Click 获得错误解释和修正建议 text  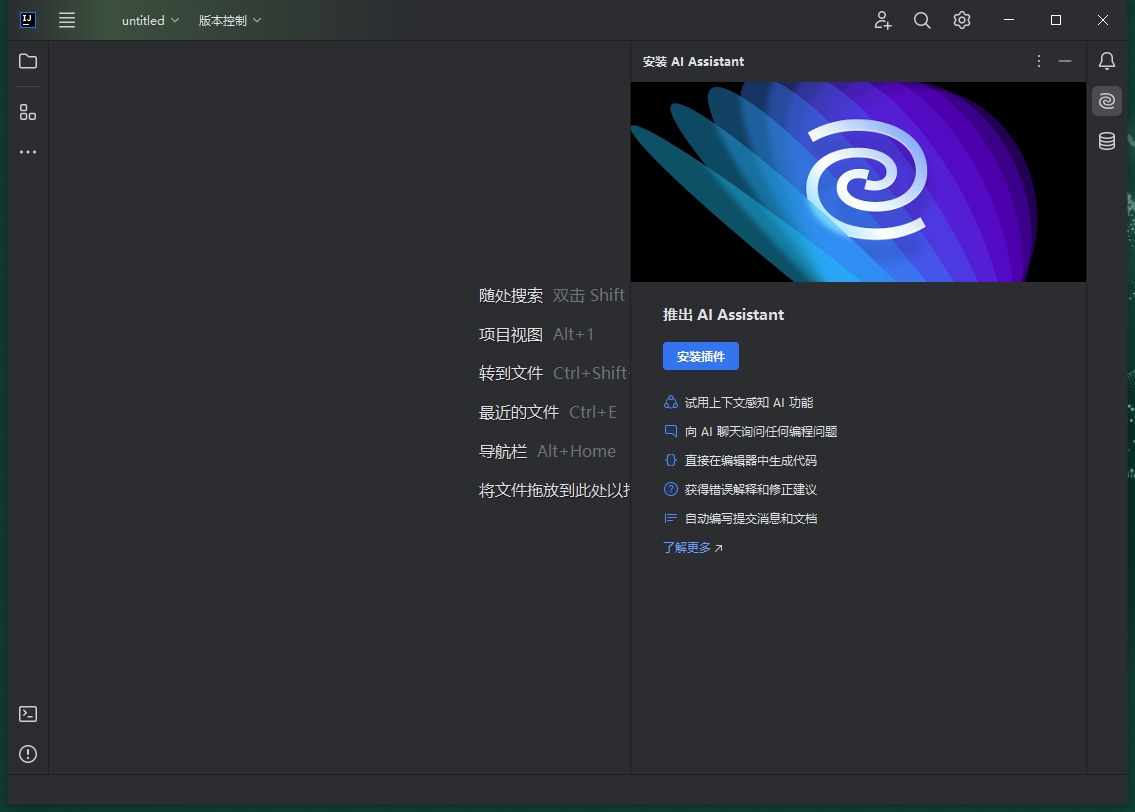click(x=751, y=489)
